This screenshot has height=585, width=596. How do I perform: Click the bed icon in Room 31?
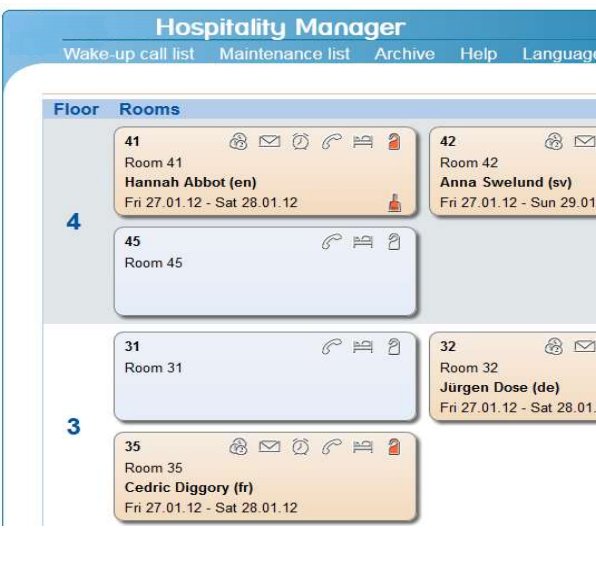click(363, 347)
